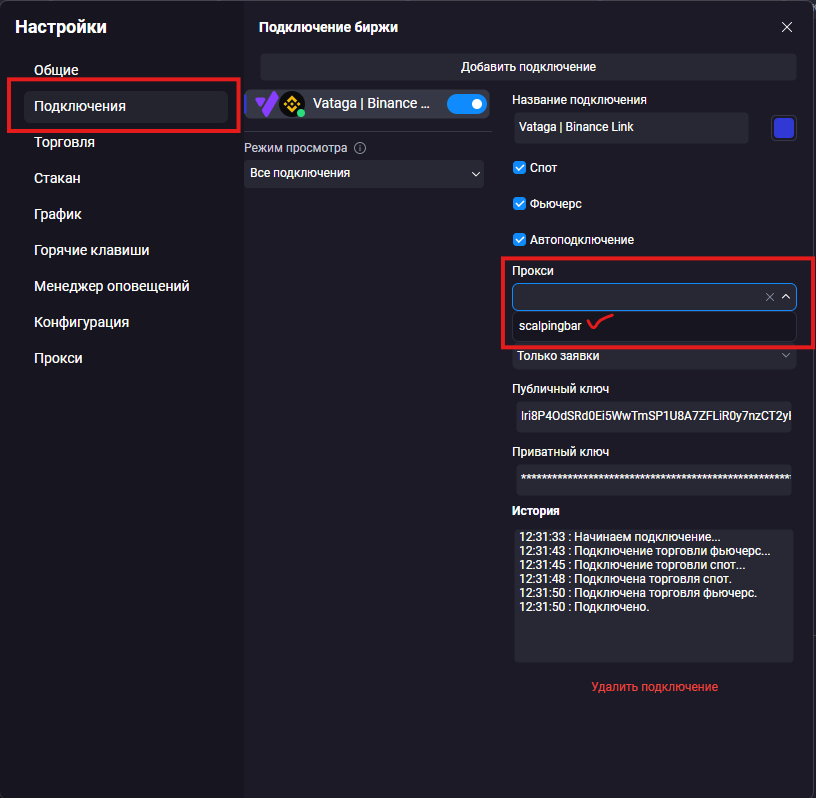Click log line 'Подключена торговля спот.'
The image size is (816, 798).
pyautogui.click(x=626, y=579)
